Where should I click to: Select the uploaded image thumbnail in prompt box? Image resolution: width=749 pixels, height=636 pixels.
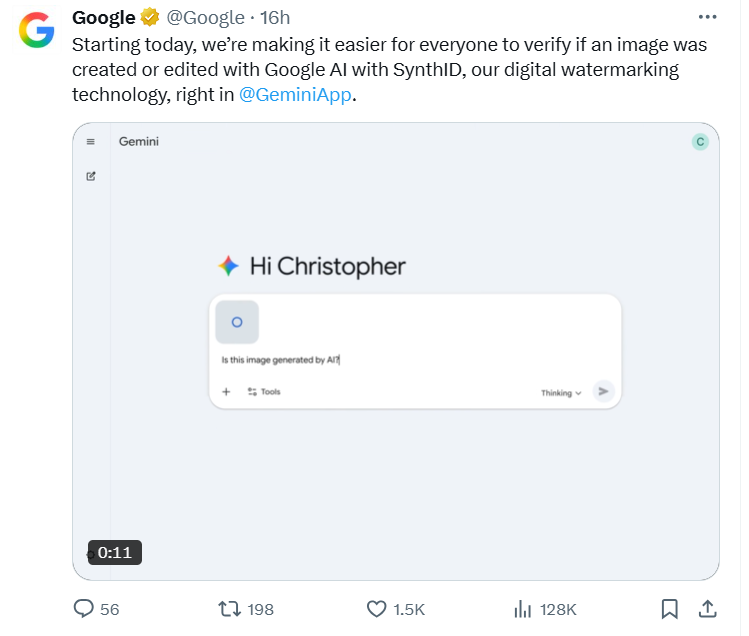point(237,322)
